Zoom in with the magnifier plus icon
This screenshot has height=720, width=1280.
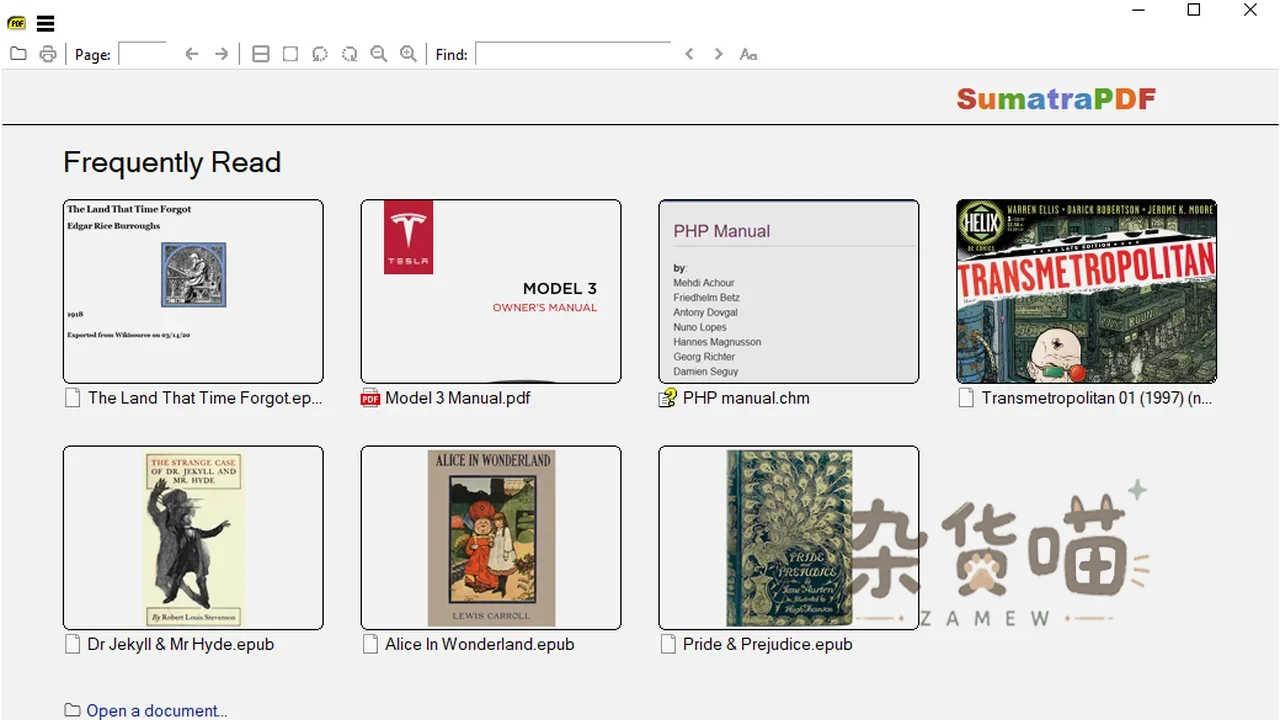[x=408, y=54]
